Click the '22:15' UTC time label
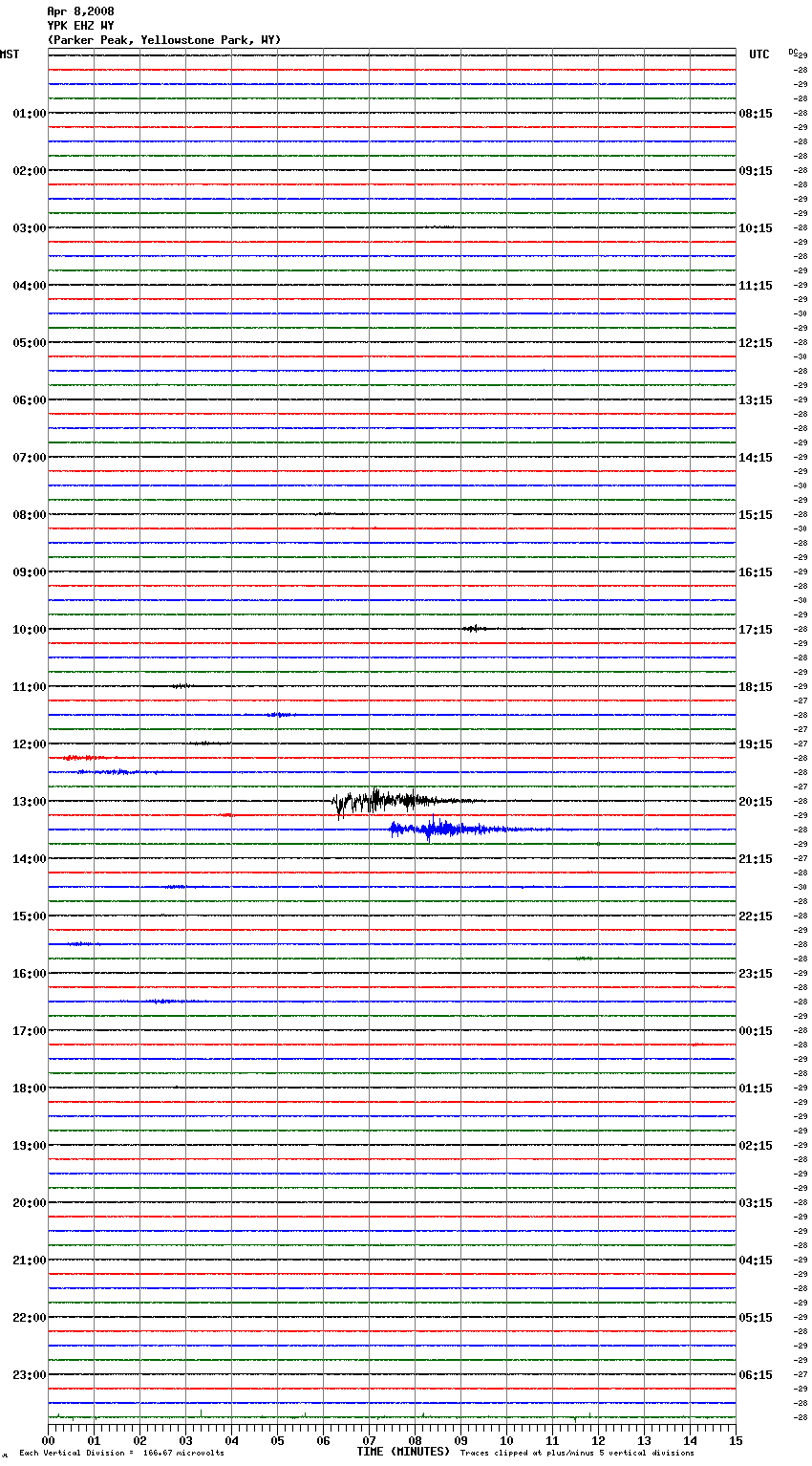The image size is (812, 1466). click(756, 916)
